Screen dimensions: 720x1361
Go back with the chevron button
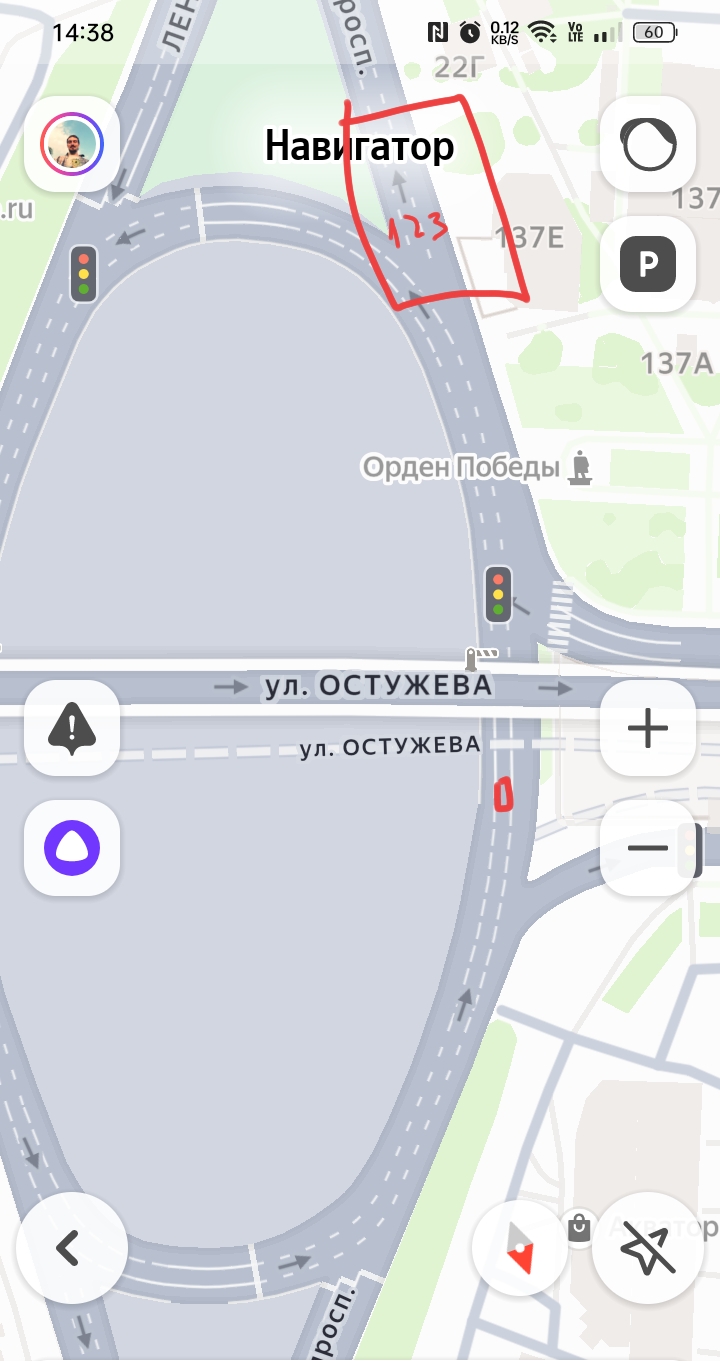[72, 1249]
